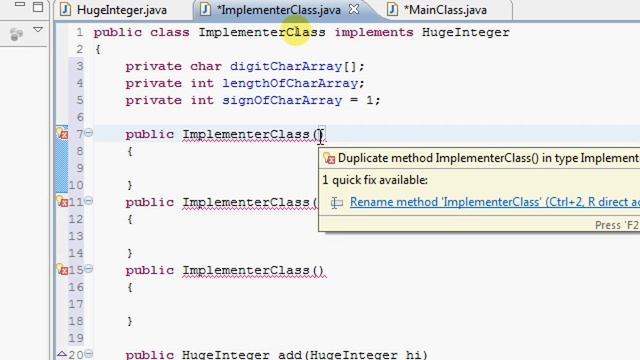Image resolution: width=640 pixels, height=360 pixels.
Task: Click 'lengthOfCharArray' on line 4
Action: [x=290, y=83]
